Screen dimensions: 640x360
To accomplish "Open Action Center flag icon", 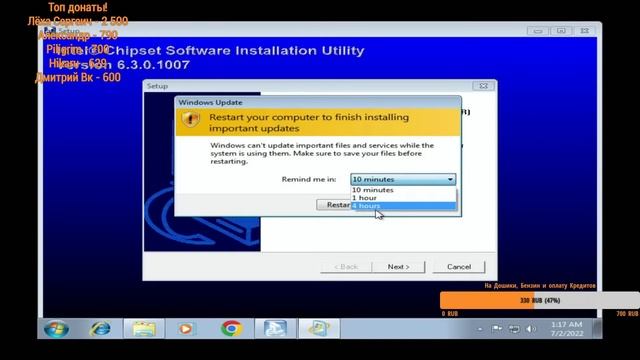I will 497,329.
